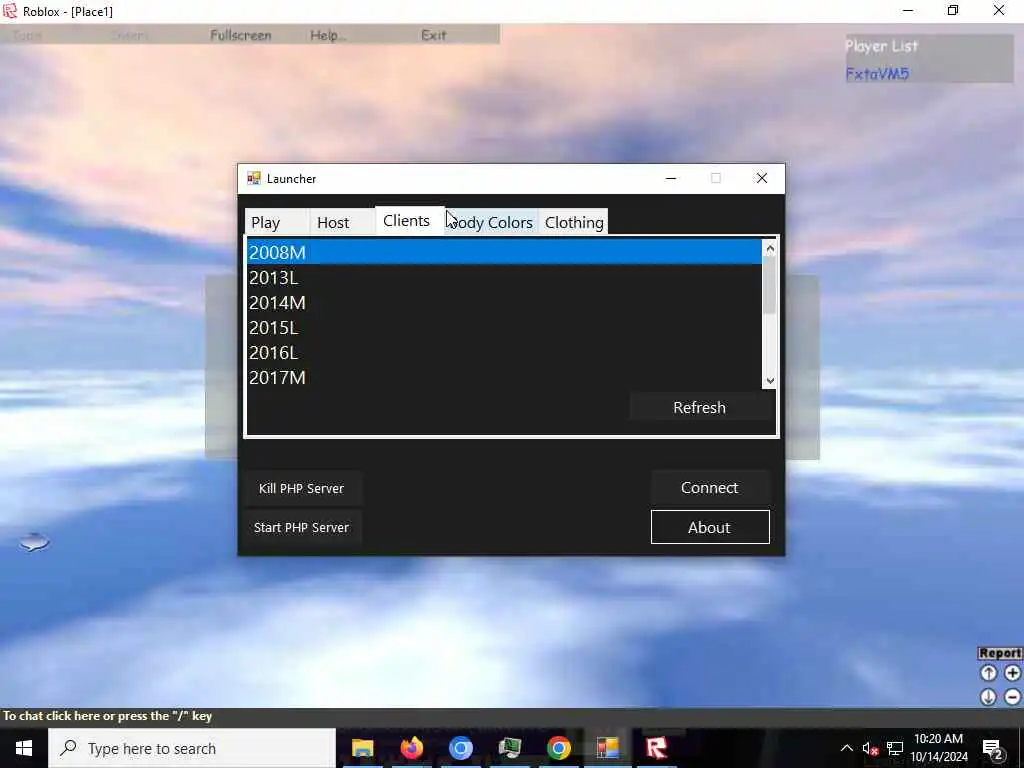Open the notifications action center

click(x=993, y=748)
